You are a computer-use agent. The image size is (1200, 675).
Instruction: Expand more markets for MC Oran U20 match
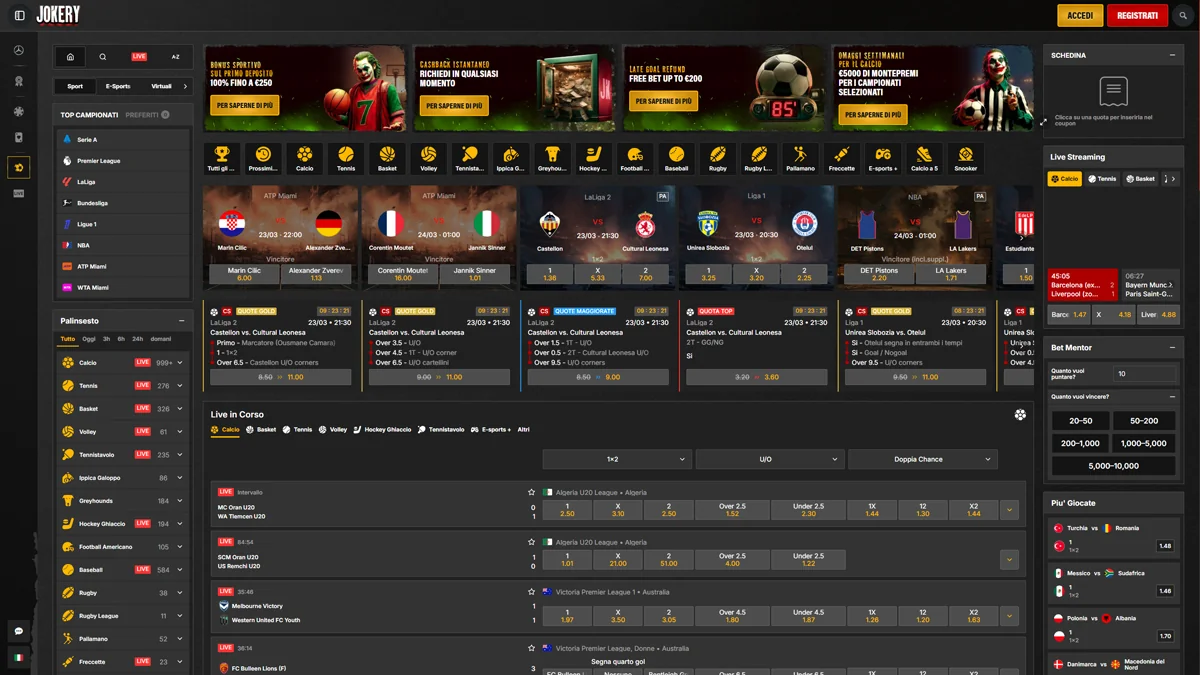(1009, 510)
